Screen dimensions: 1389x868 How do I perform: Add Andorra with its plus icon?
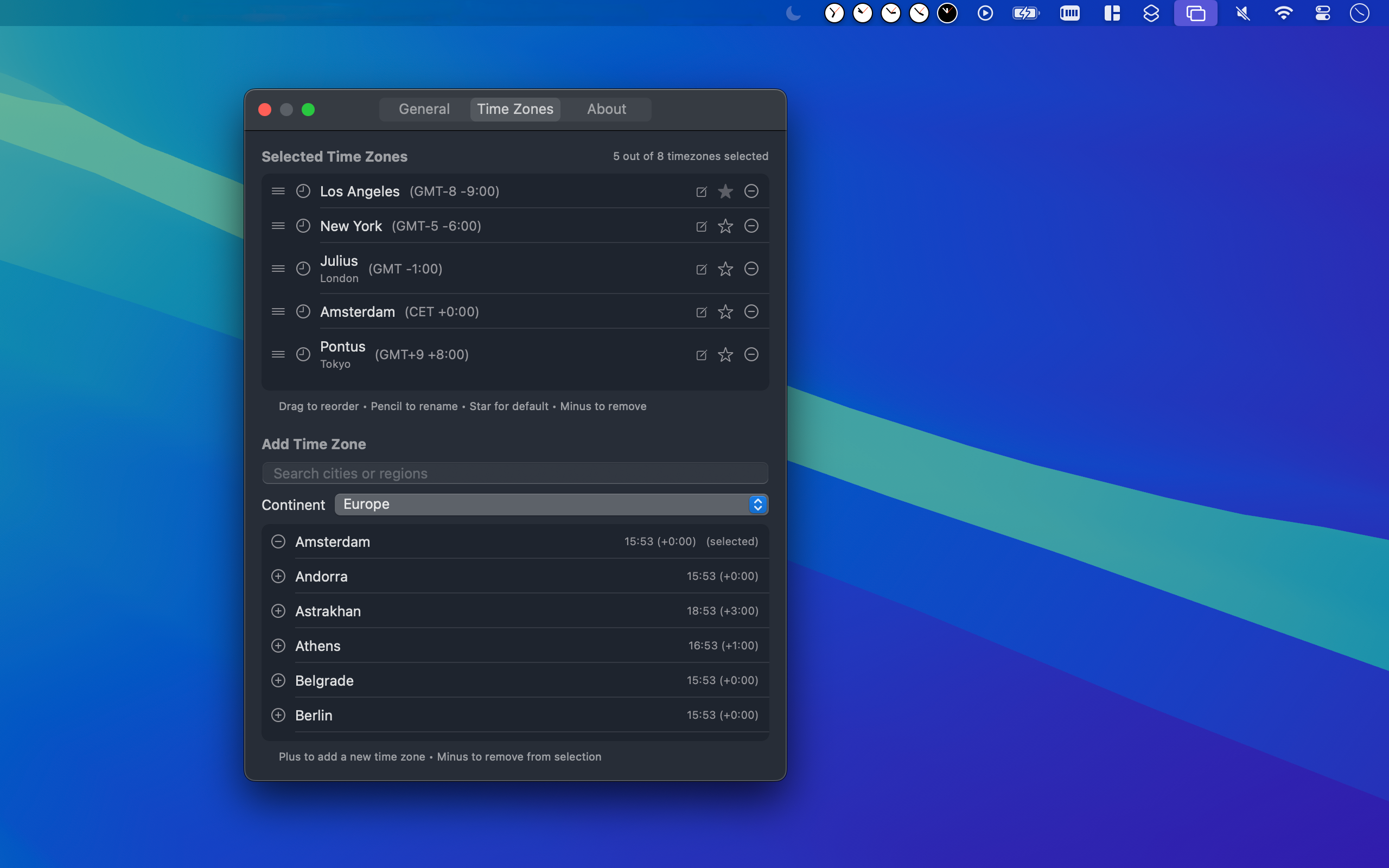pyautogui.click(x=278, y=576)
